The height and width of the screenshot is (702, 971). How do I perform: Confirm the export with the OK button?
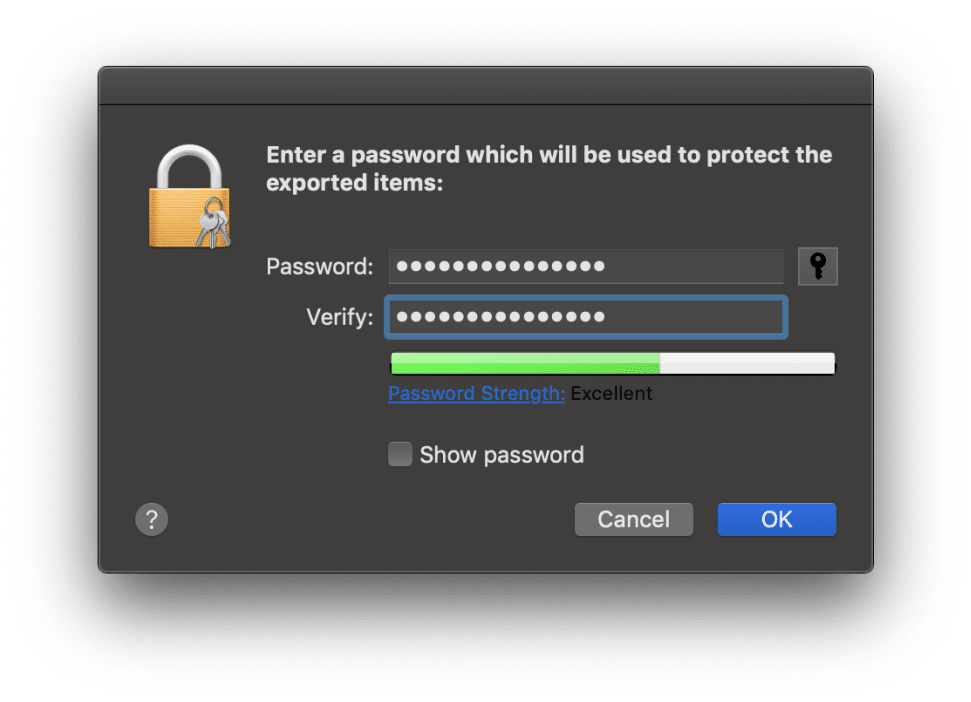coord(776,519)
